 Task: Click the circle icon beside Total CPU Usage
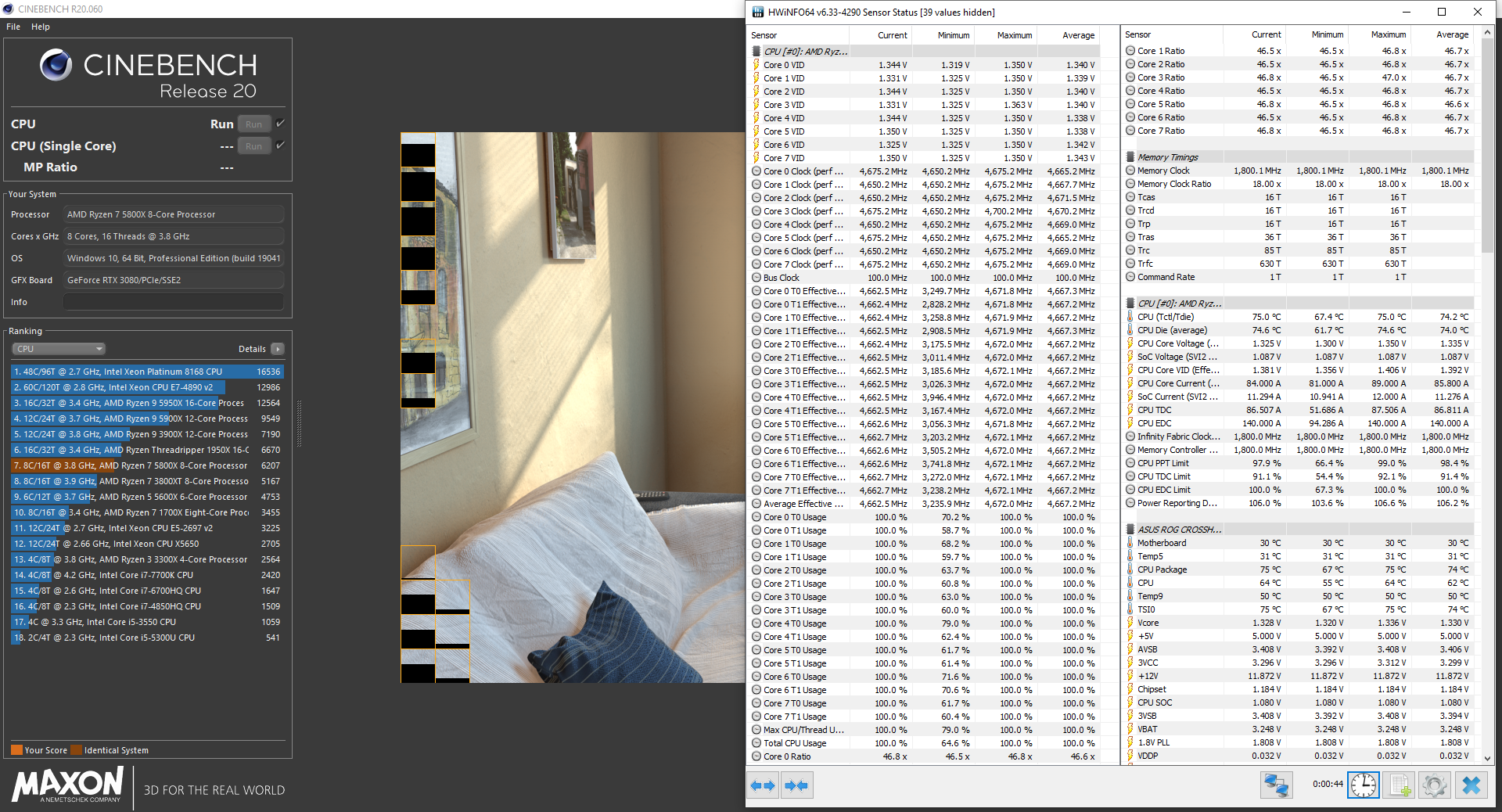point(756,743)
